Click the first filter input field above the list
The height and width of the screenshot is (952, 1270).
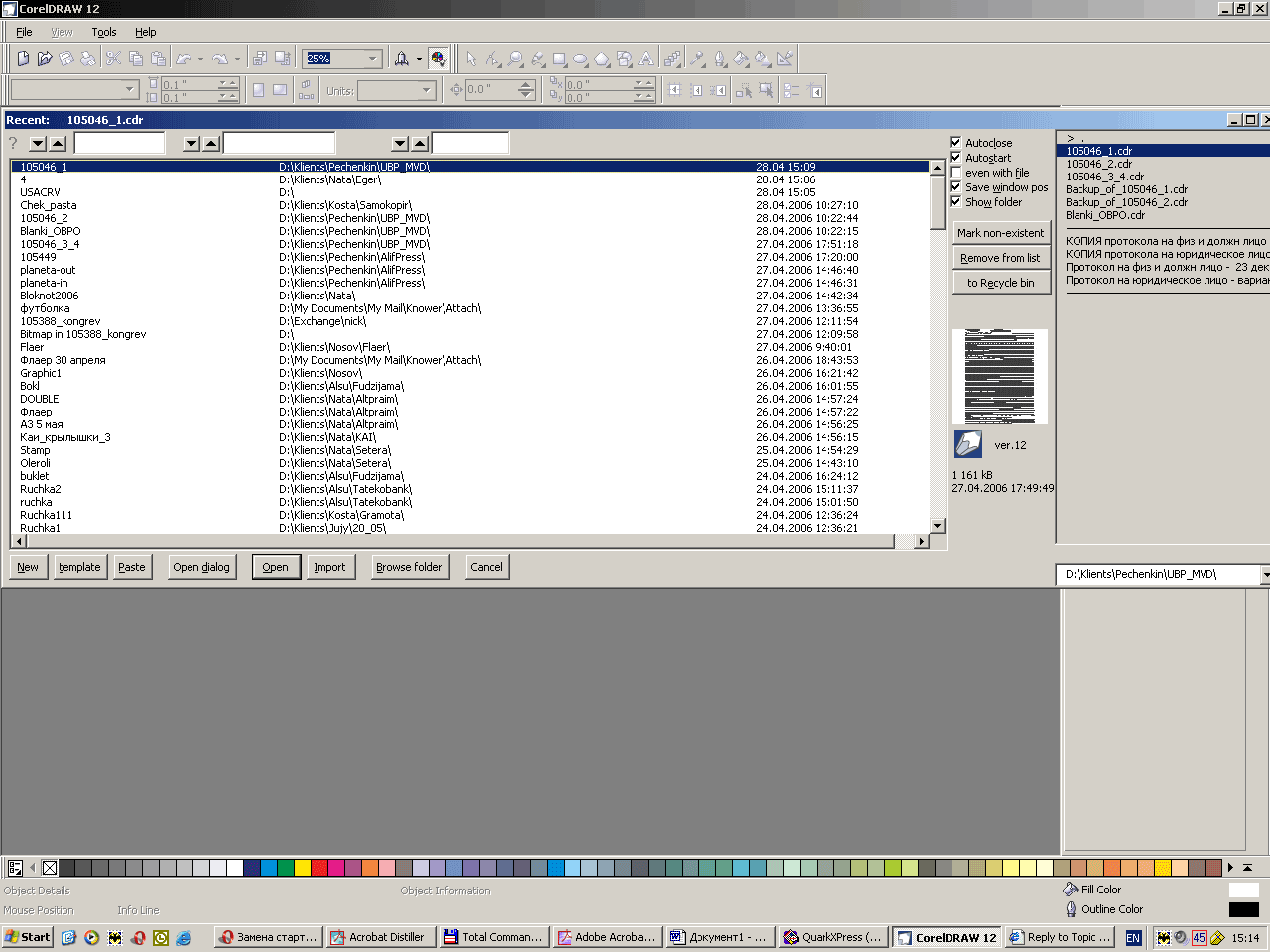coord(119,143)
